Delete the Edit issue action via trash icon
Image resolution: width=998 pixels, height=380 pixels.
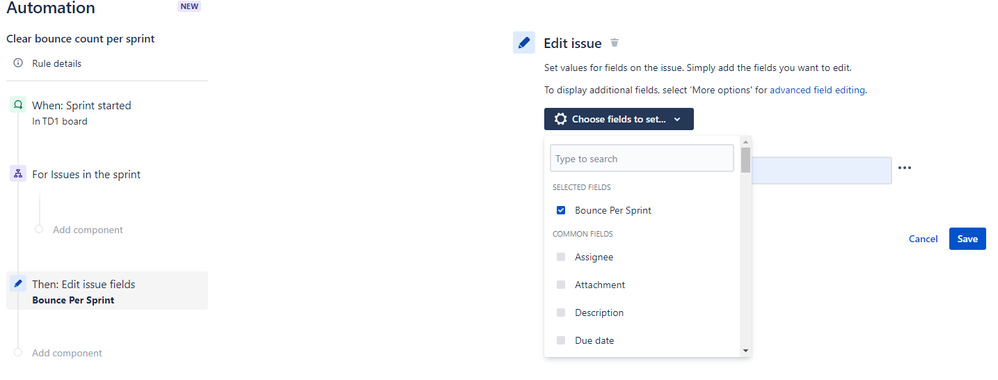coord(614,43)
